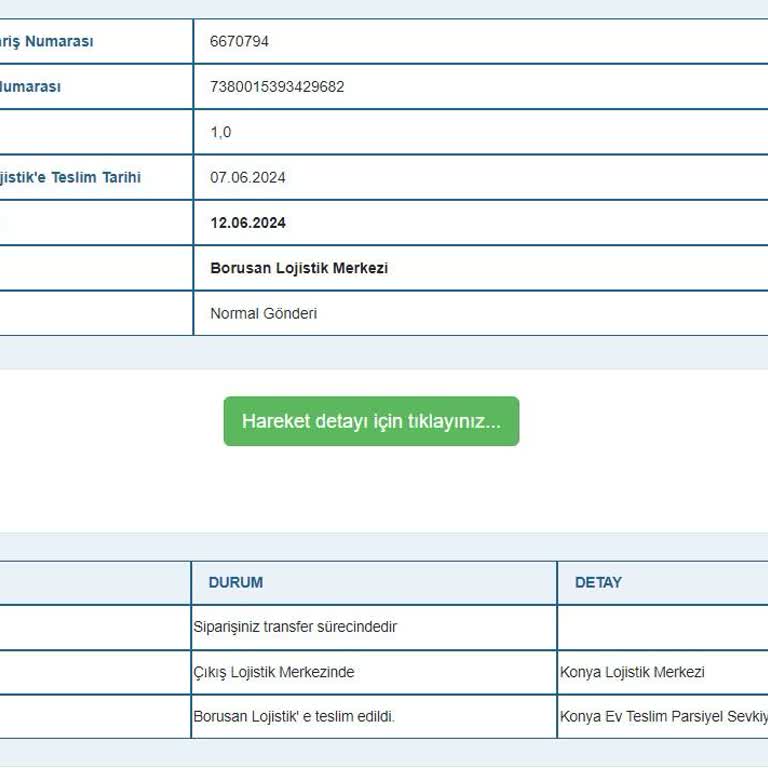
Task: Click the bold date 12.06.2024
Action: pyautogui.click(x=248, y=223)
